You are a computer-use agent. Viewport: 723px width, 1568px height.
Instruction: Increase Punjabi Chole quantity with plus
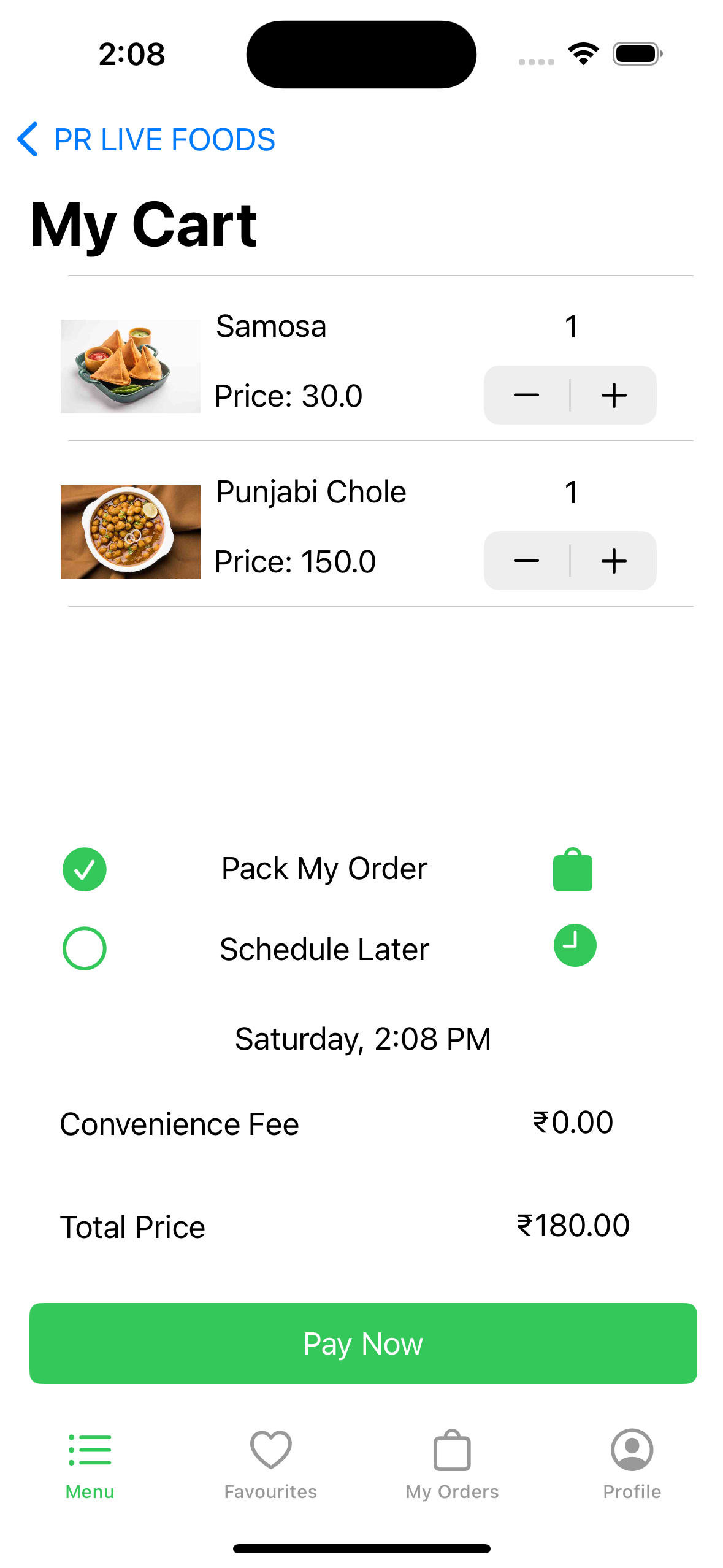tap(614, 561)
